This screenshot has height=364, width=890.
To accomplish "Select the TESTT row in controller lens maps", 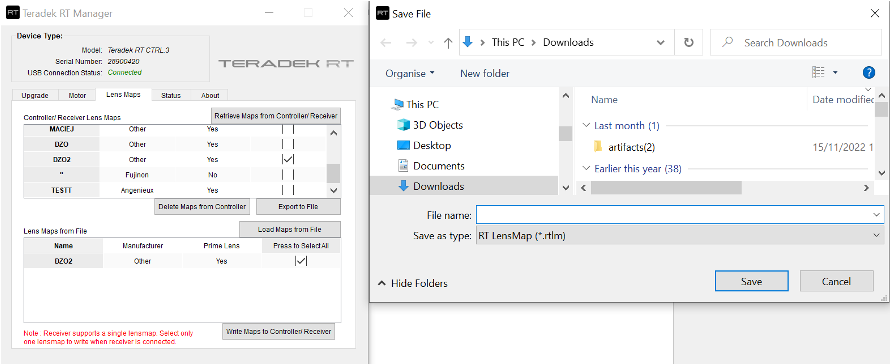I will 175,190.
